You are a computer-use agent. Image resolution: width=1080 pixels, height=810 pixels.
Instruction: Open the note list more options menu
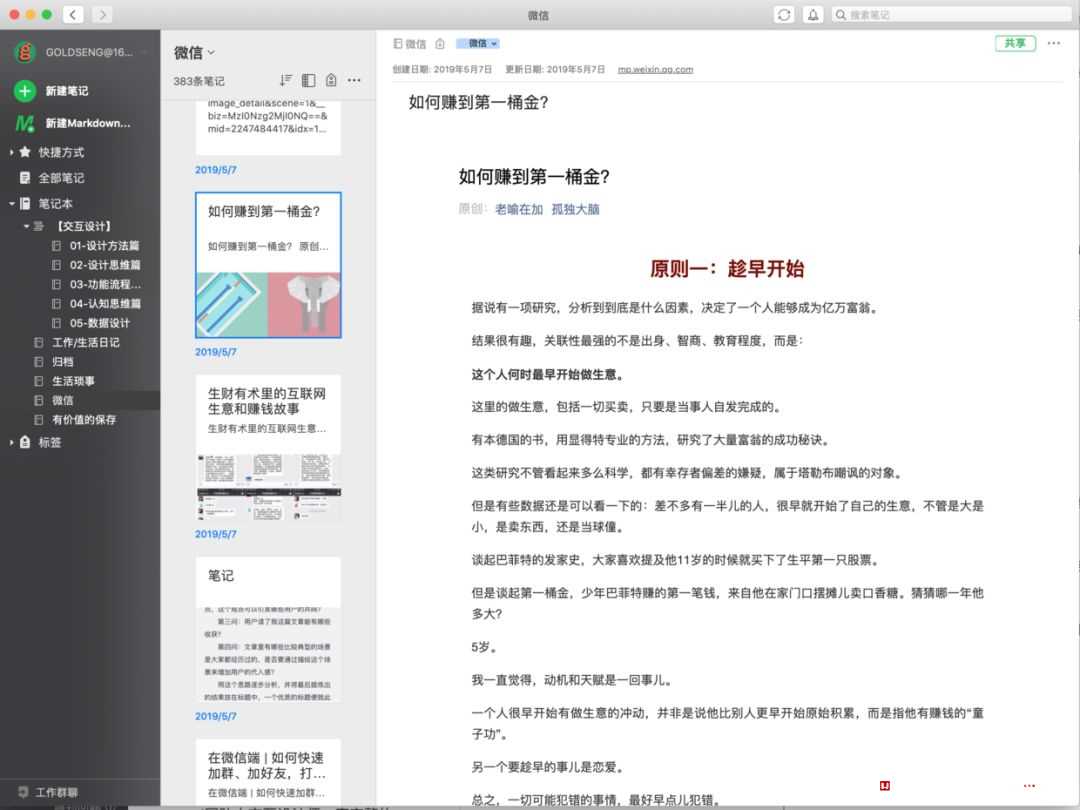354,81
